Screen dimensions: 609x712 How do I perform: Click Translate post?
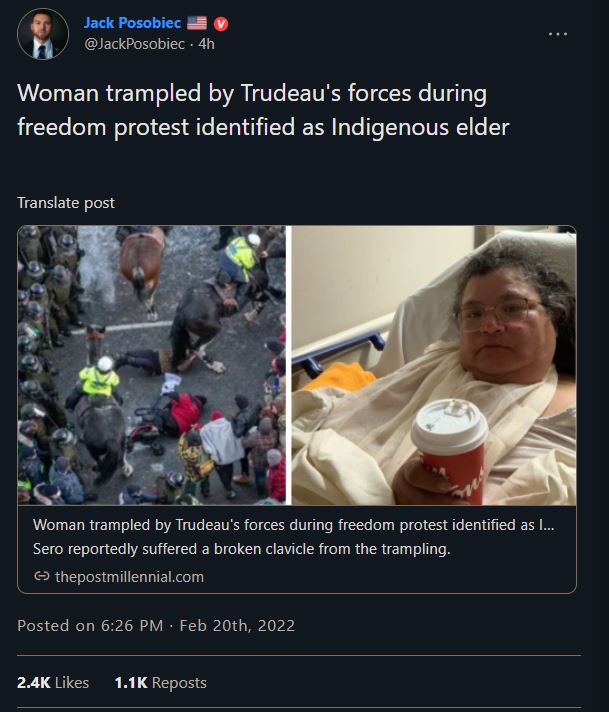point(66,203)
